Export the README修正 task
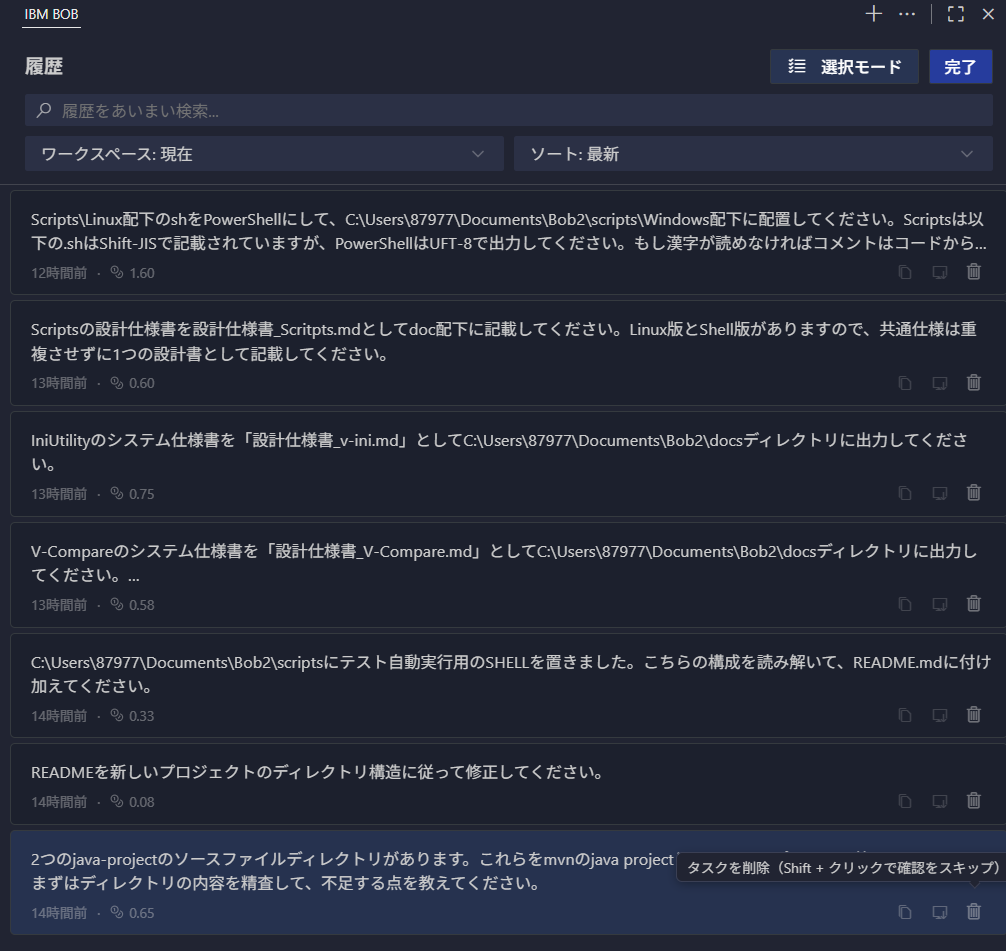This screenshot has height=951, width=1006. tap(939, 801)
